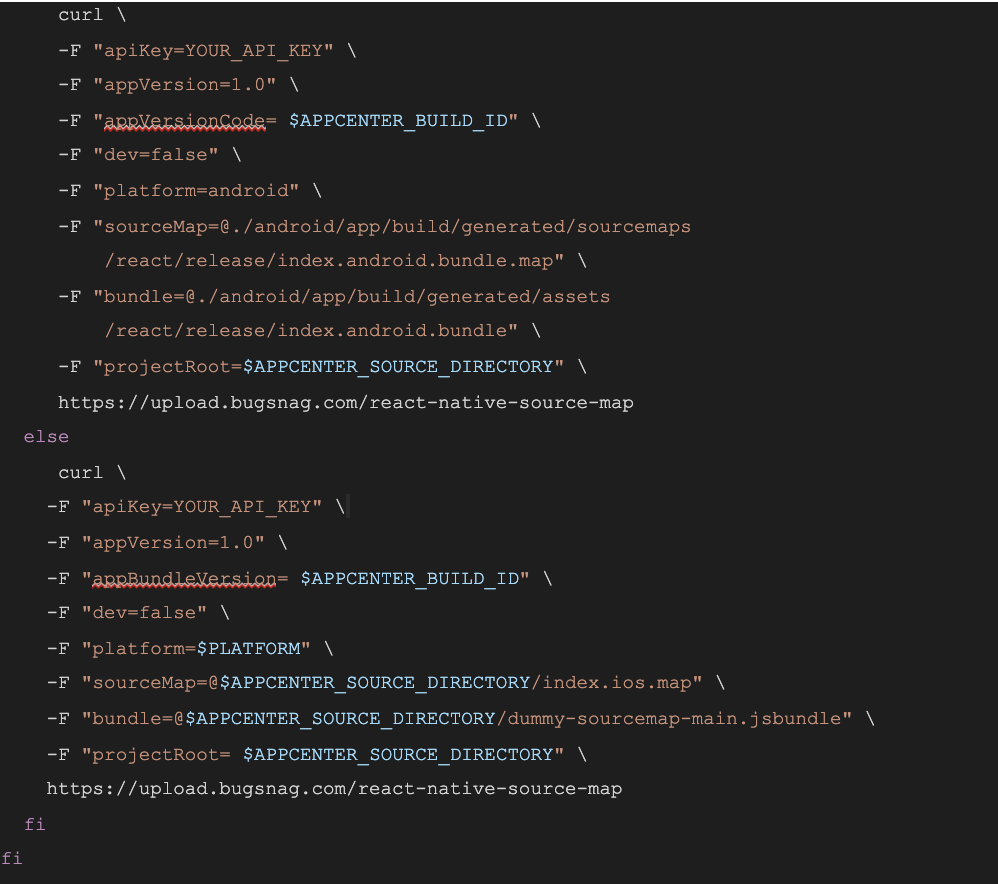The width and height of the screenshot is (998, 884).
Task: Click the "appVersionCode=" text with red underline
Action: [x=190, y=120]
